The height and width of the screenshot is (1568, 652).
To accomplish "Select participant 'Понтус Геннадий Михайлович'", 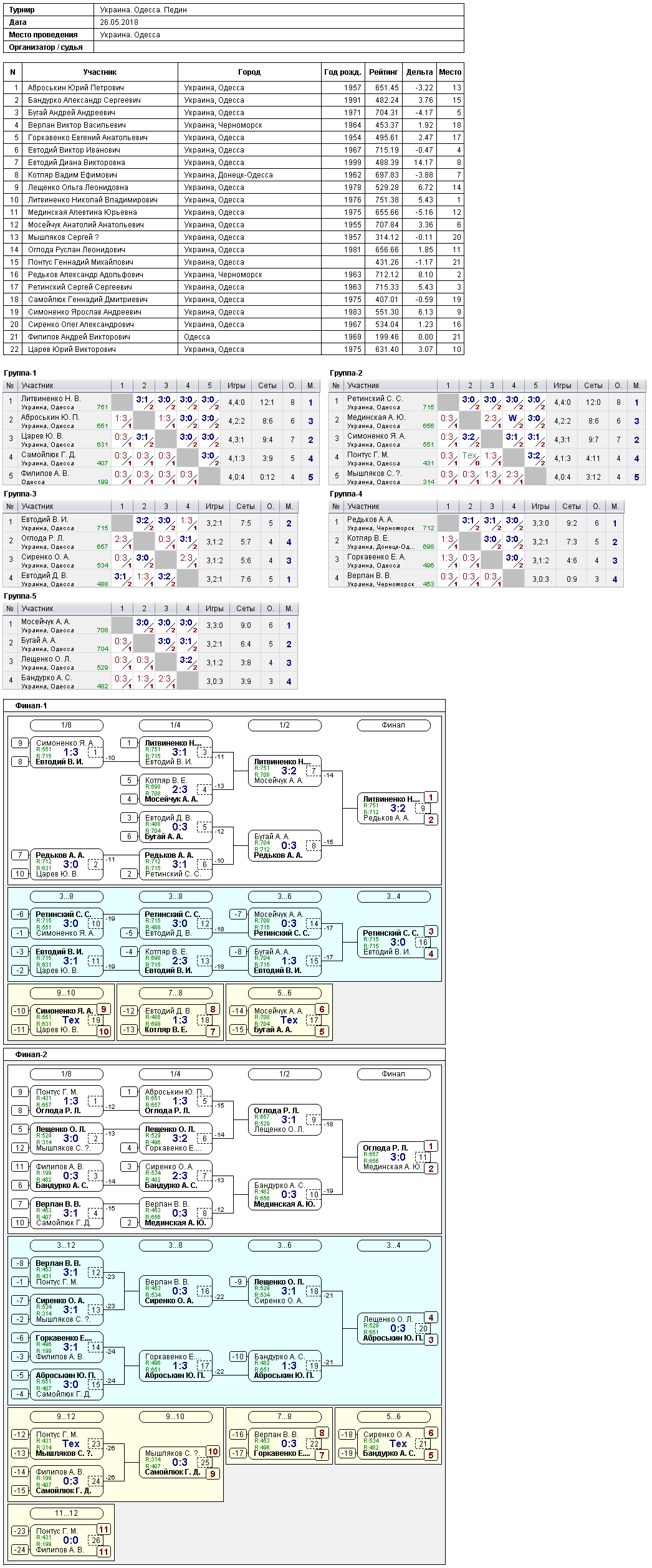I will (80, 262).
